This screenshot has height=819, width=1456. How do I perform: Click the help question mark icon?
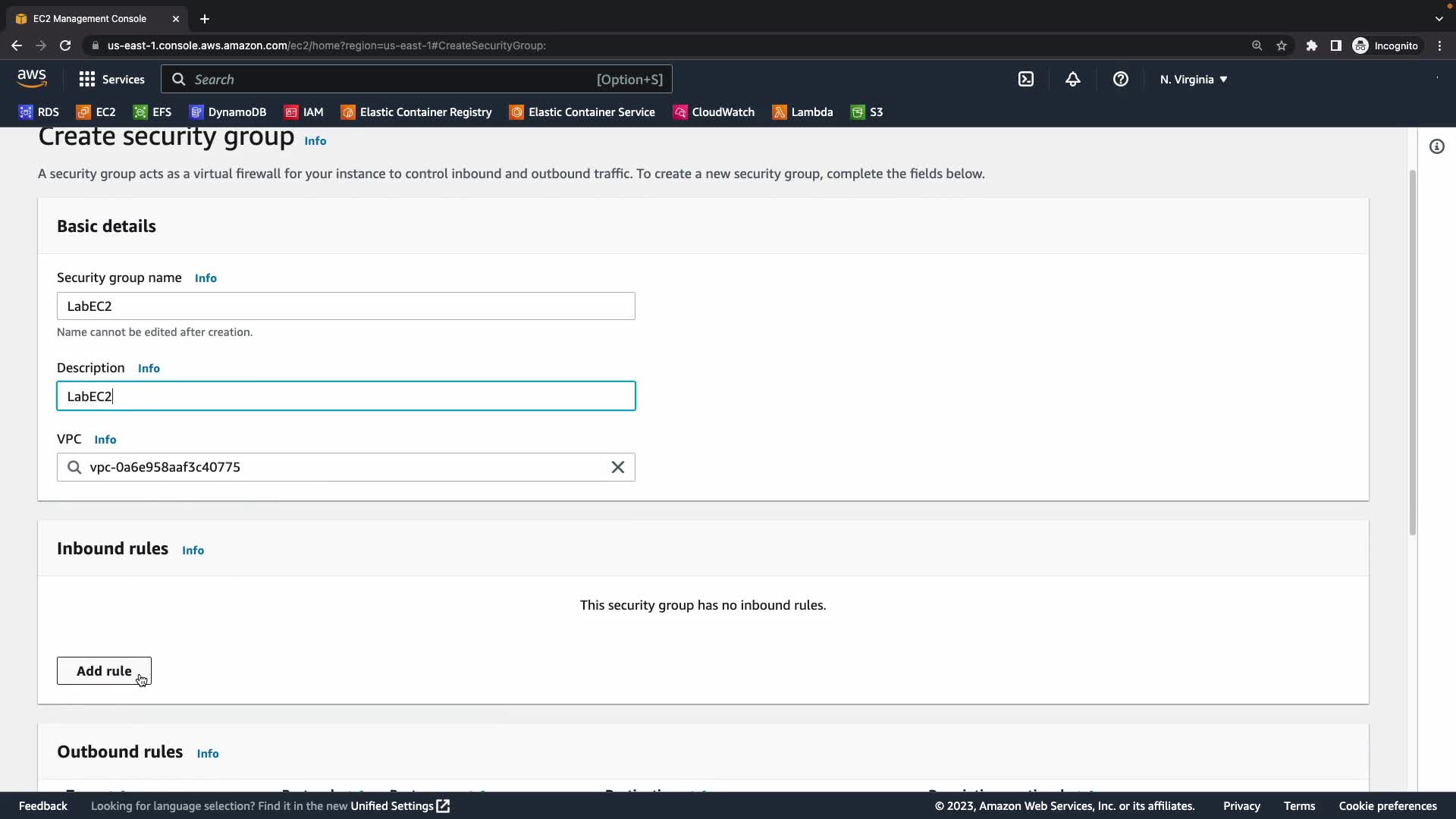1120,80
